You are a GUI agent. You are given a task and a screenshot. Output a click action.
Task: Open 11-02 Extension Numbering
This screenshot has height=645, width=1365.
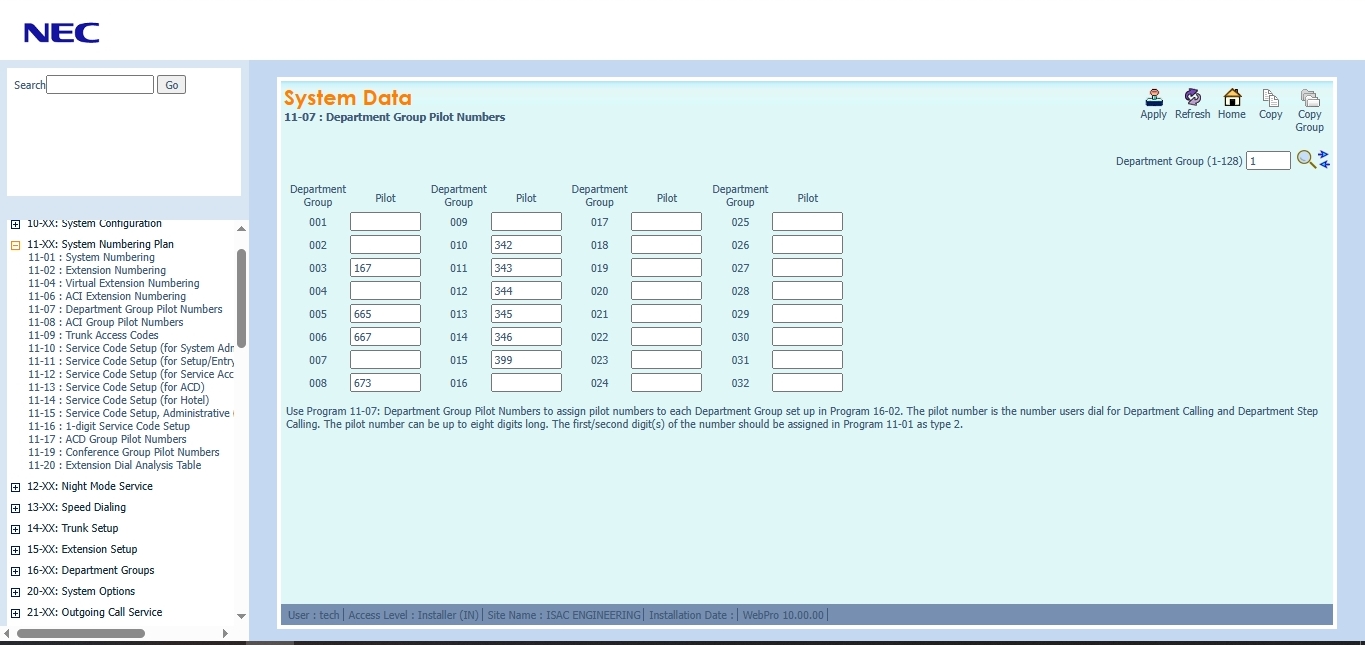coord(97,270)
